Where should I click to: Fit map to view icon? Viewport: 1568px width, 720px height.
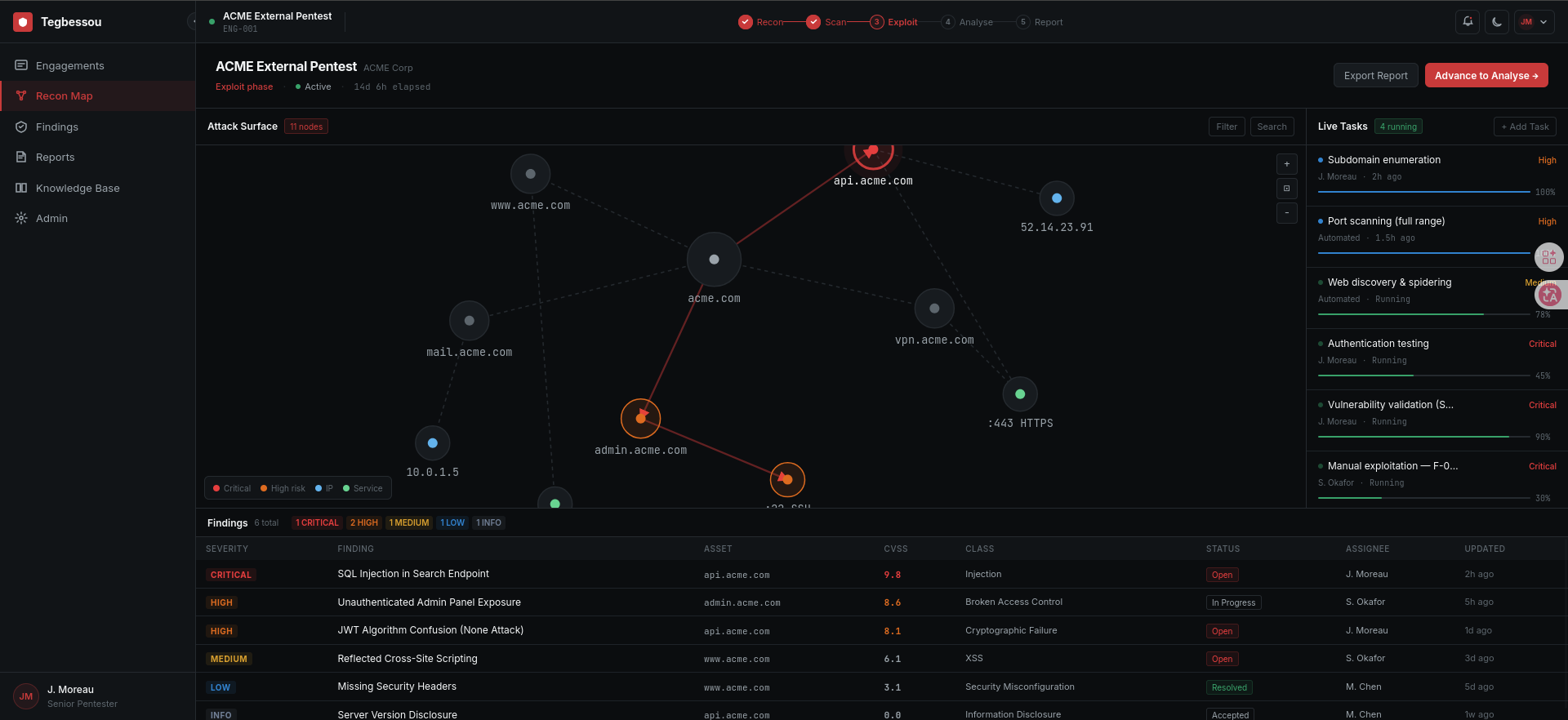(1286, 189)
